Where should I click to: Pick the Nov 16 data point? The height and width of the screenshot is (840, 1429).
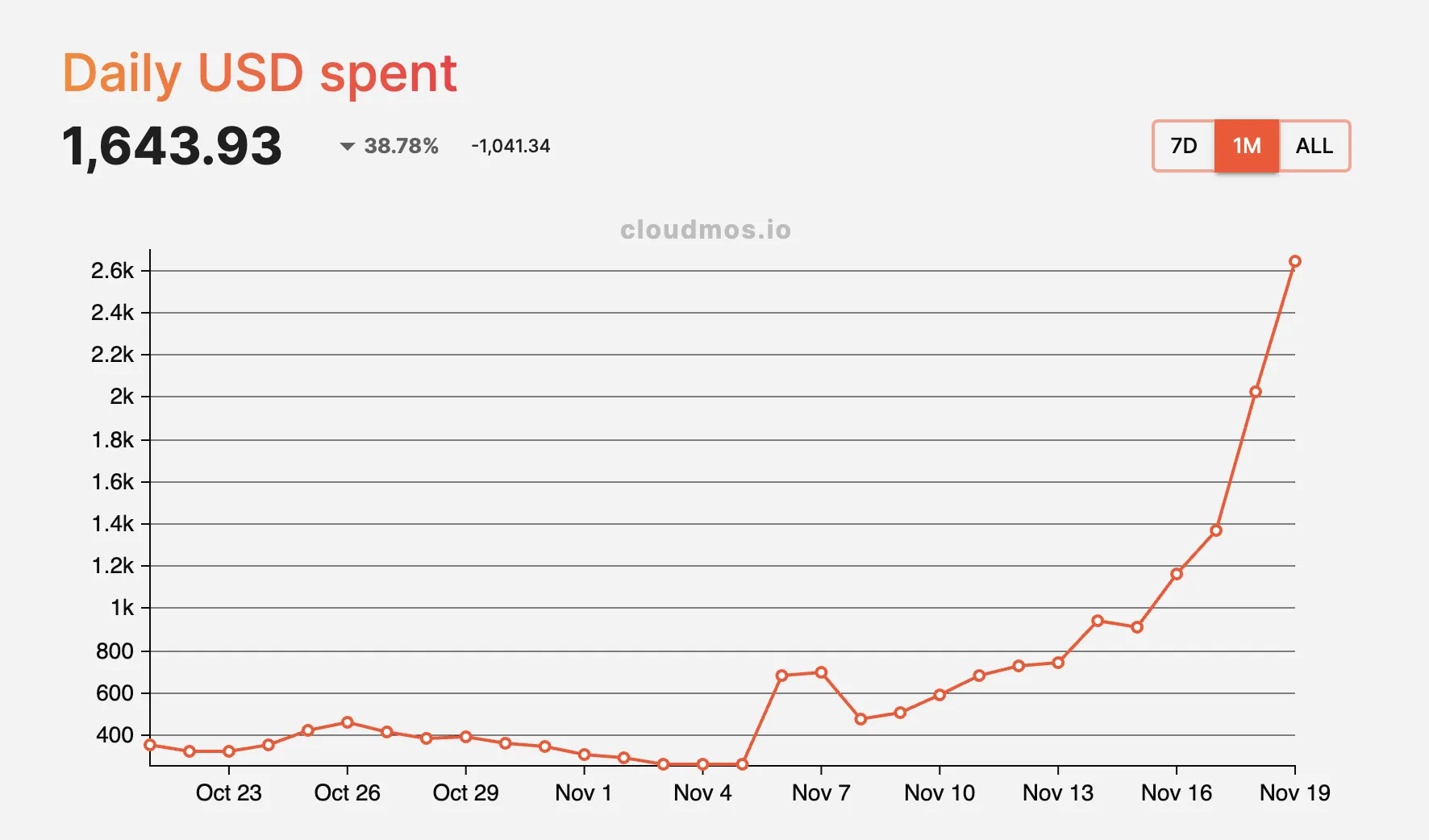tap(1177, 574)
